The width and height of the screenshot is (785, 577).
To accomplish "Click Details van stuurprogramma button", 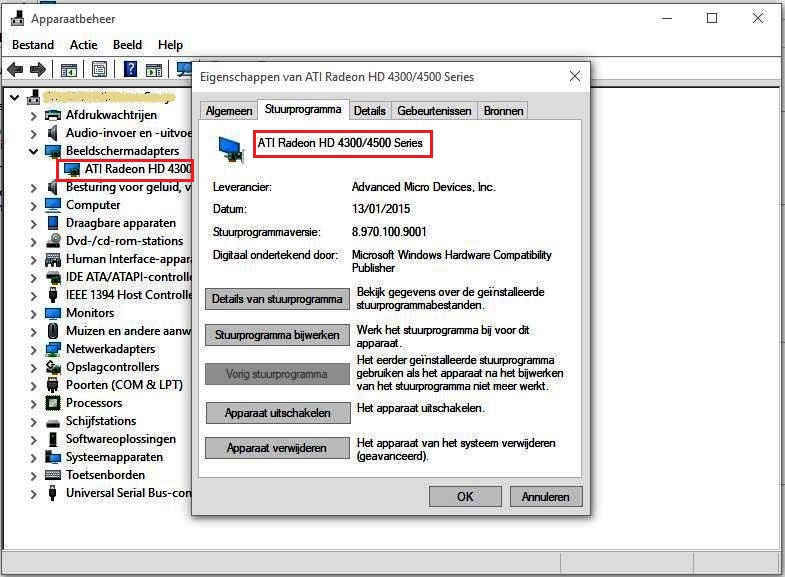I will tap(277, 299).
